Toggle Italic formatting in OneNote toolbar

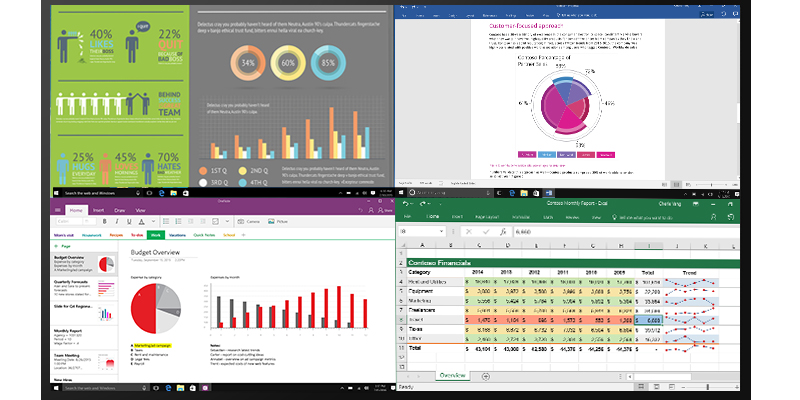[x=114, y=221]
